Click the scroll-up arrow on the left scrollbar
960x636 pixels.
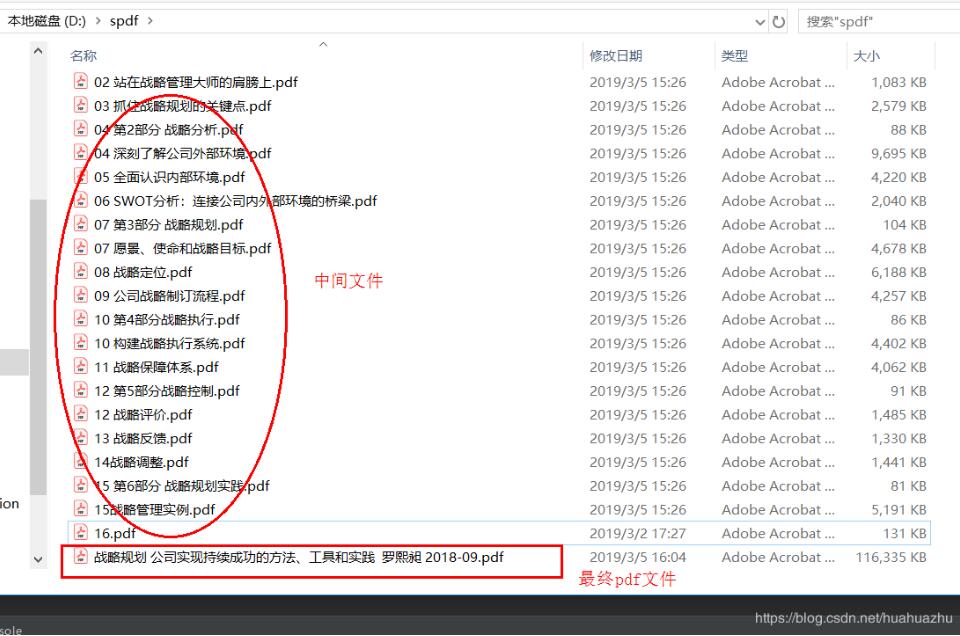coord(36,50)
